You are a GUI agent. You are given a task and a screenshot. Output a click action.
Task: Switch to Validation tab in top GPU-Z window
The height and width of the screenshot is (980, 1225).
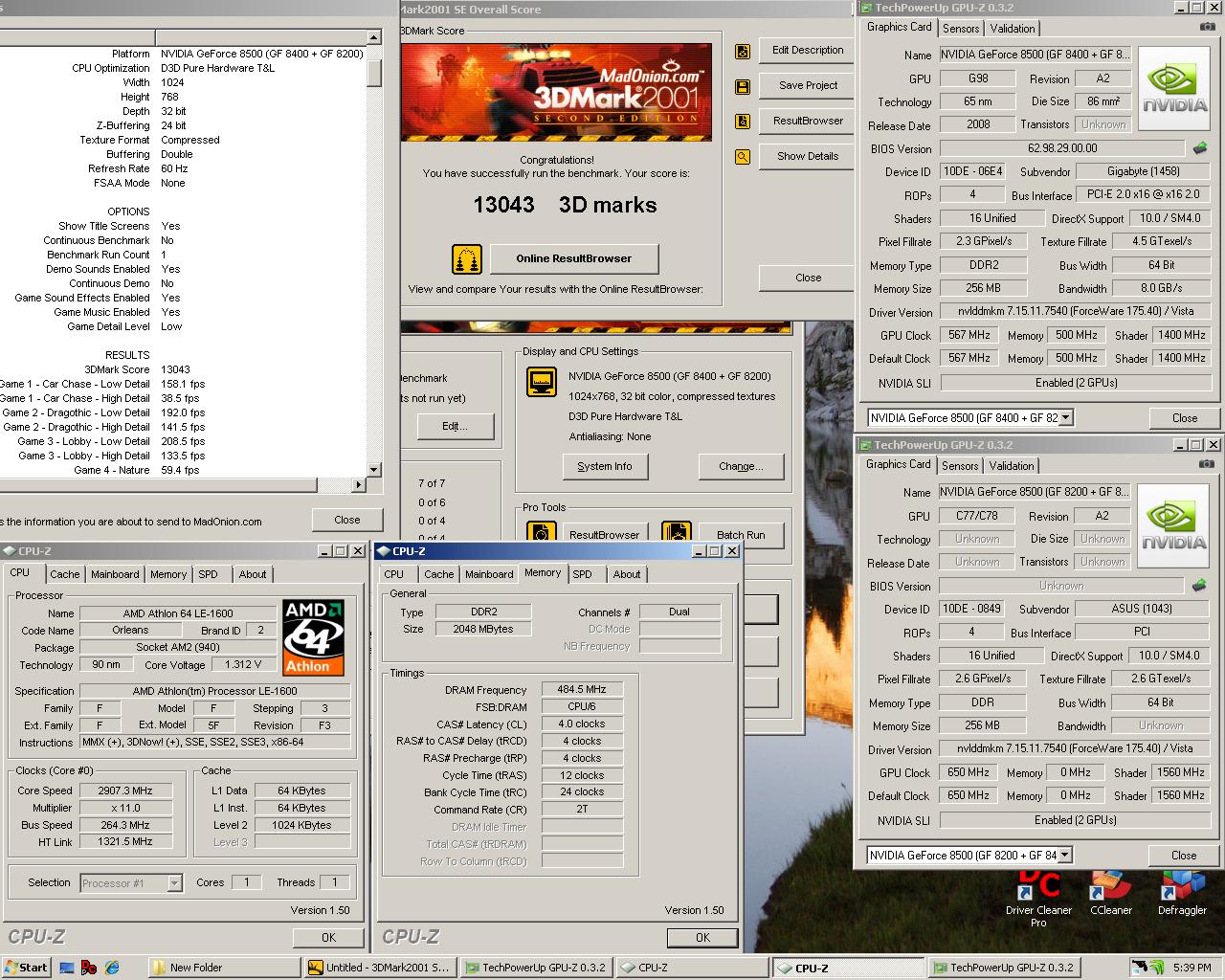coord(1013,29)
